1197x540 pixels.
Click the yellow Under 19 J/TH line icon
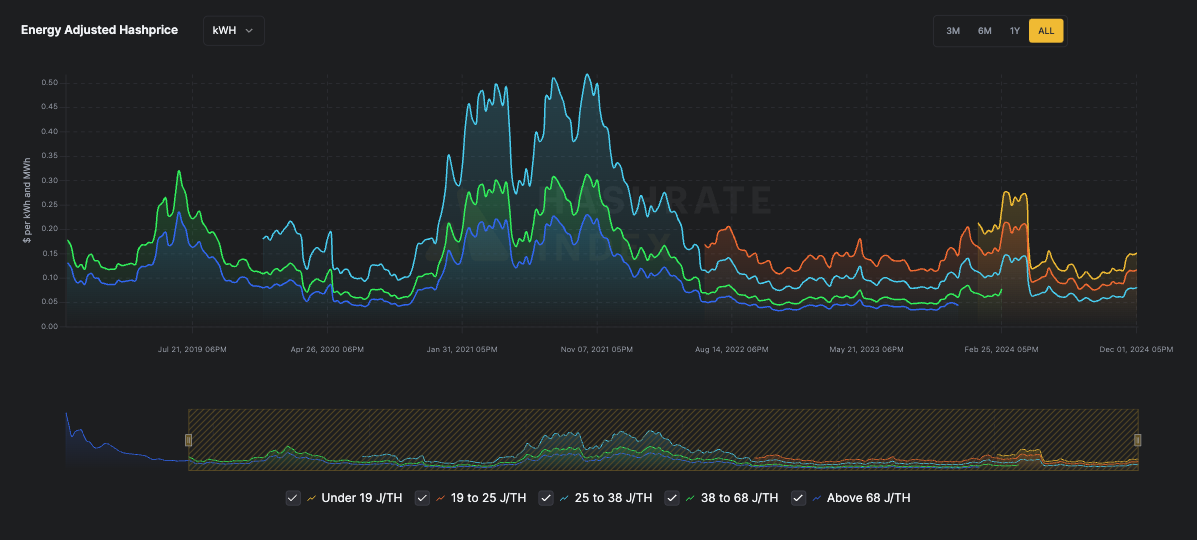[x=311, y=498]
